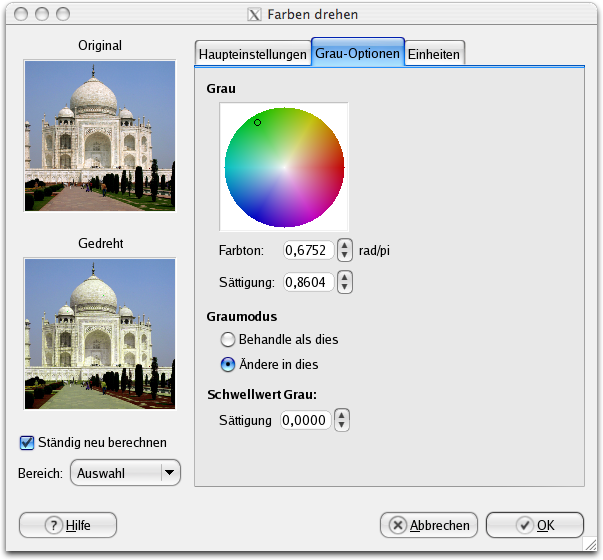
Task: Open the Bereich dropdown showing Auswahl
Action: pos(125,473)
